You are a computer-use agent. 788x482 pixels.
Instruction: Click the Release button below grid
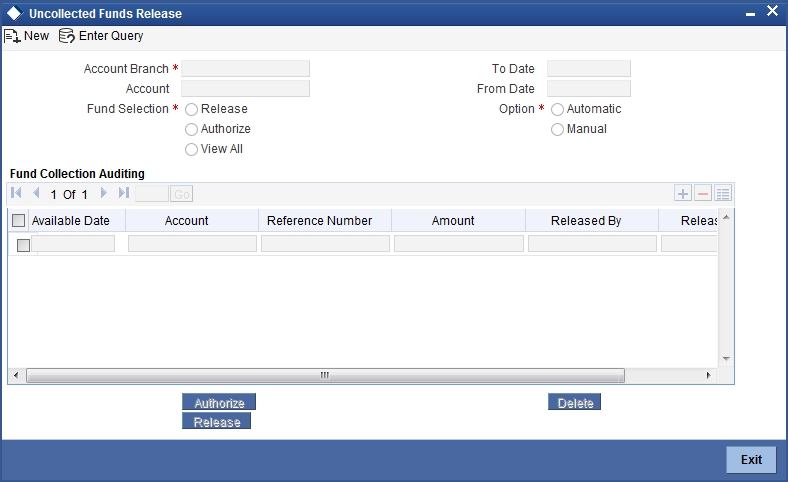point(217,421)
